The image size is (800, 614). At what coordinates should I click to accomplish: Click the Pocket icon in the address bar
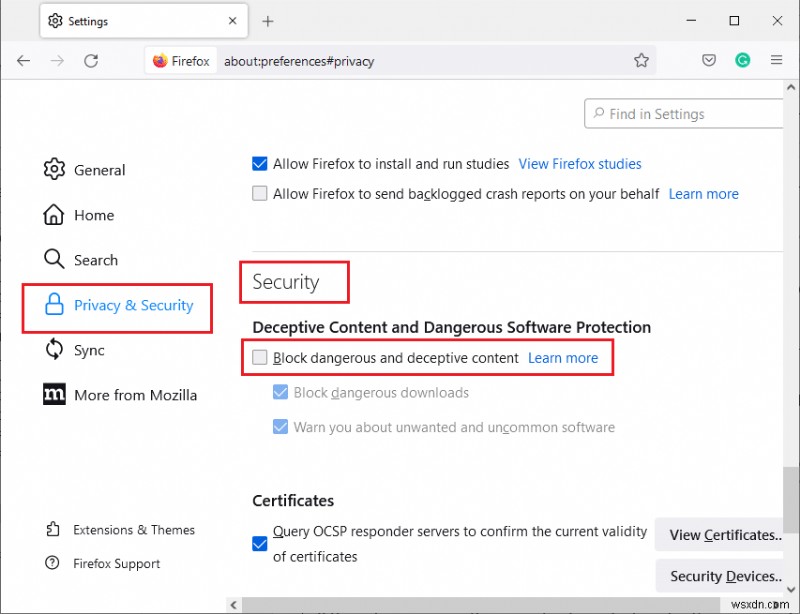click(x=709, y=60)
